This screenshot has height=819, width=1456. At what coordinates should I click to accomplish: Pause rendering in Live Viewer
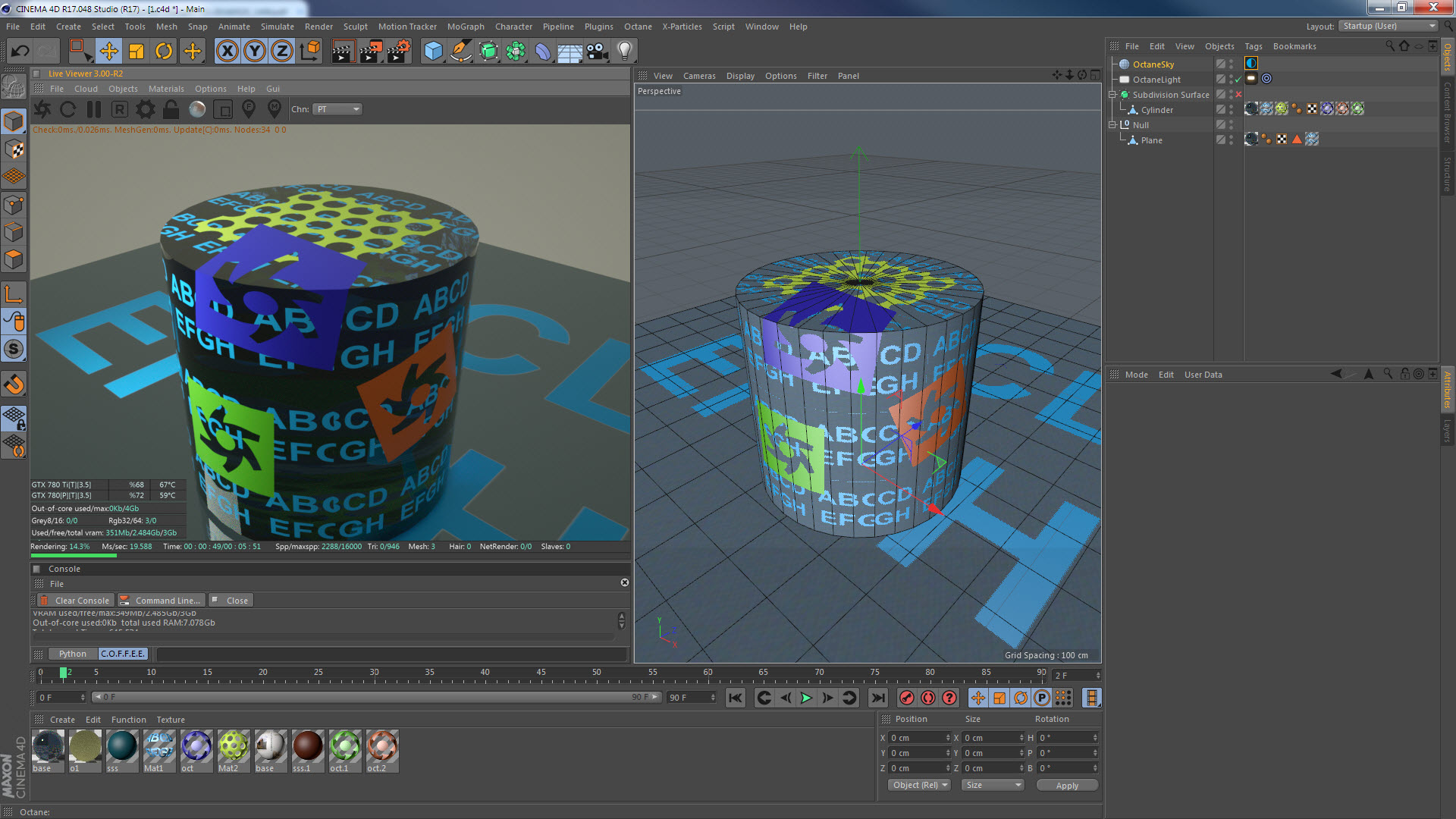(94, 109)
